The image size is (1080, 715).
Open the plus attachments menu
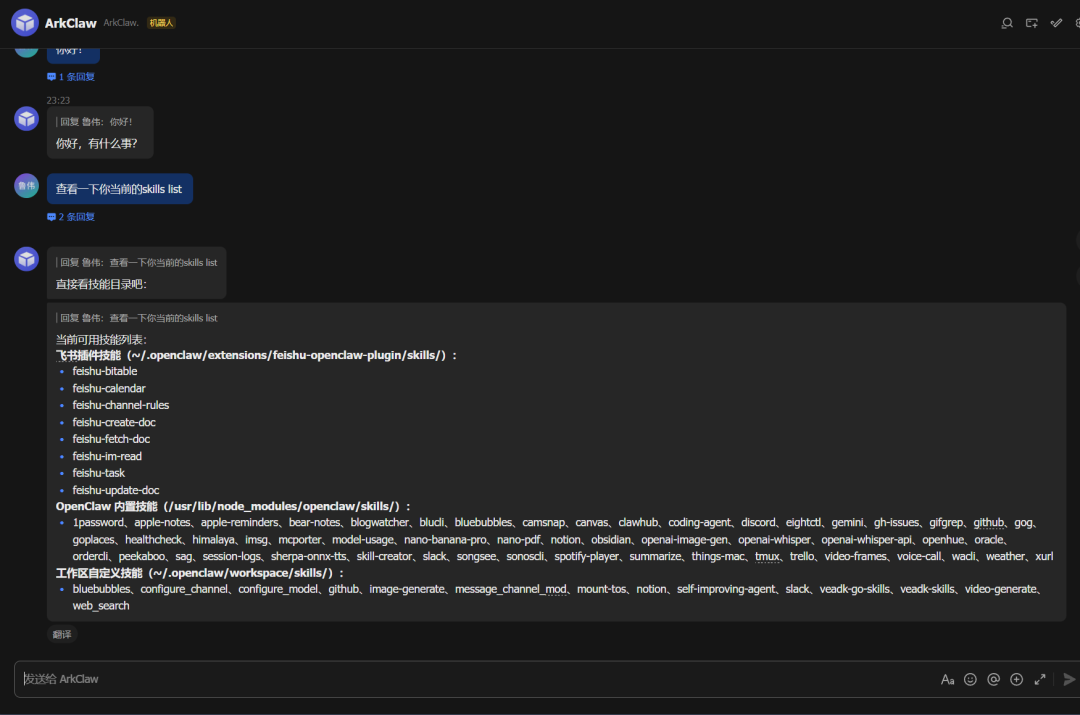(x=1017, y=679)
